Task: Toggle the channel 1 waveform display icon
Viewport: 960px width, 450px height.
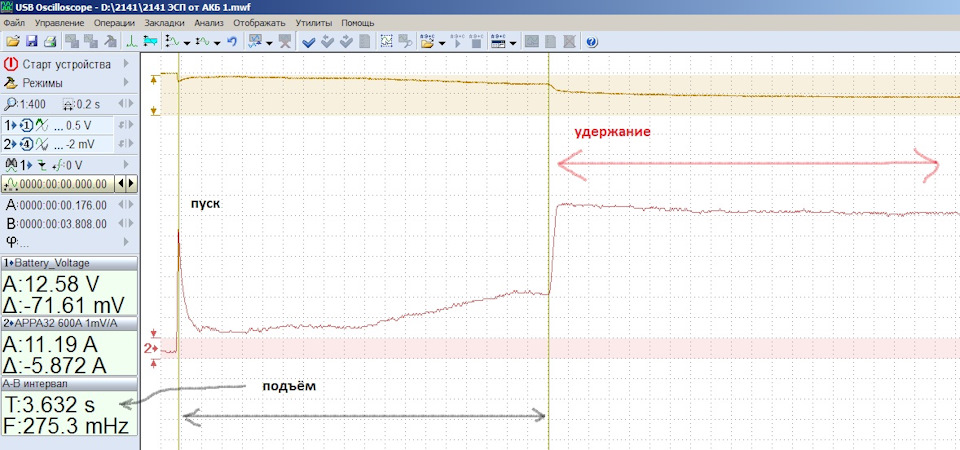Action: pyautogui.click(x=42, y=126)
